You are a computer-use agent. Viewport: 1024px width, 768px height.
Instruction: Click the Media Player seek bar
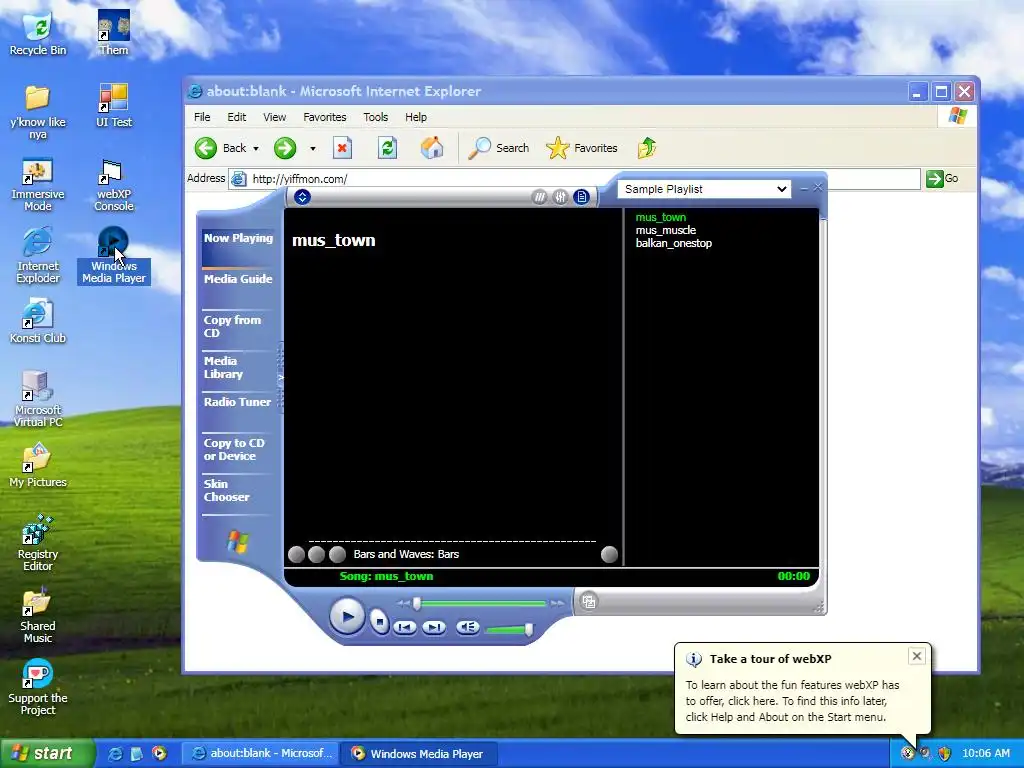click(480, 603)
